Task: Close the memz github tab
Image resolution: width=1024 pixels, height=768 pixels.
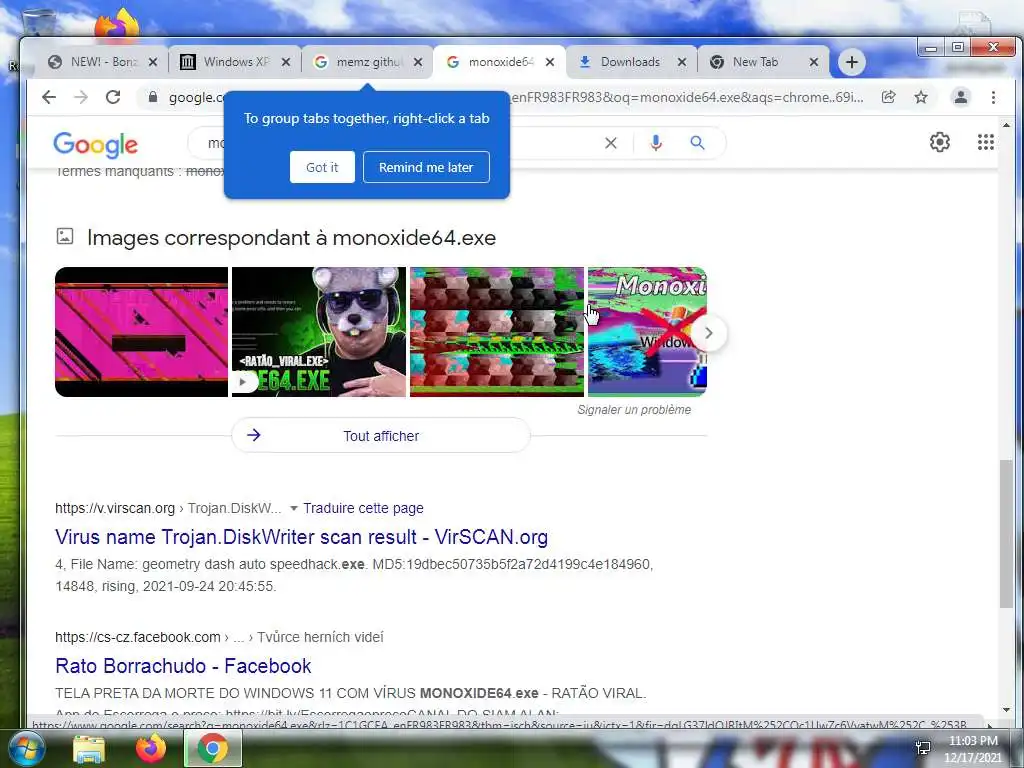Action: pos(418,62)
